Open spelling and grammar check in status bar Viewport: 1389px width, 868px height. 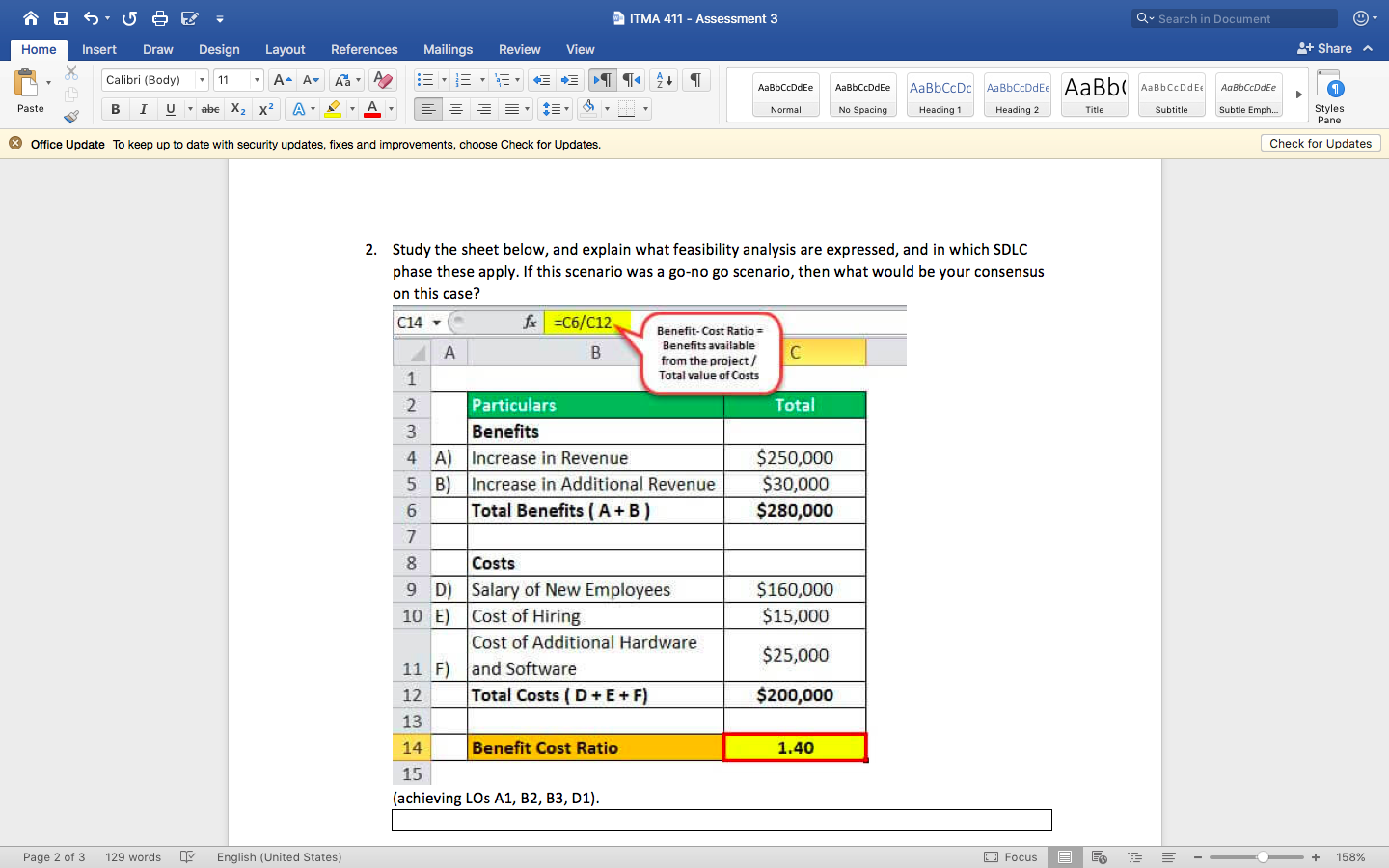tap(188, 856)
